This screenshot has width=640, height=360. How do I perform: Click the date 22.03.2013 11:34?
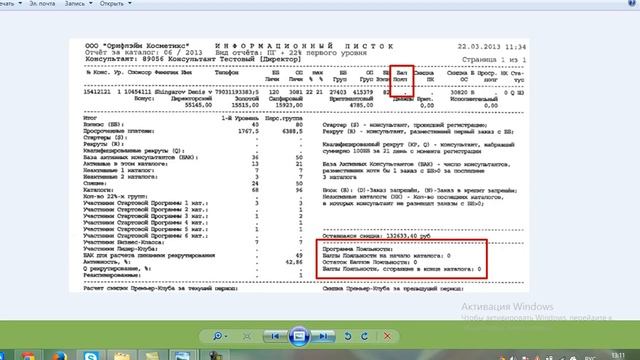[x=491, y=47]
